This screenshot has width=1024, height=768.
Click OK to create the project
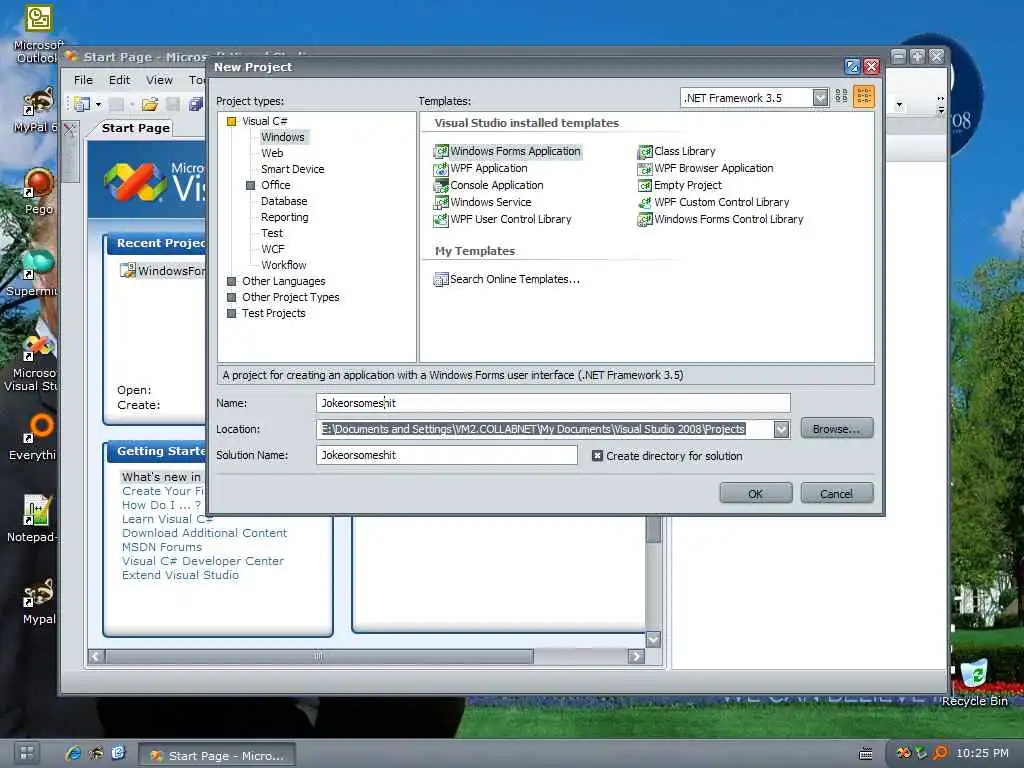[756, 494]
